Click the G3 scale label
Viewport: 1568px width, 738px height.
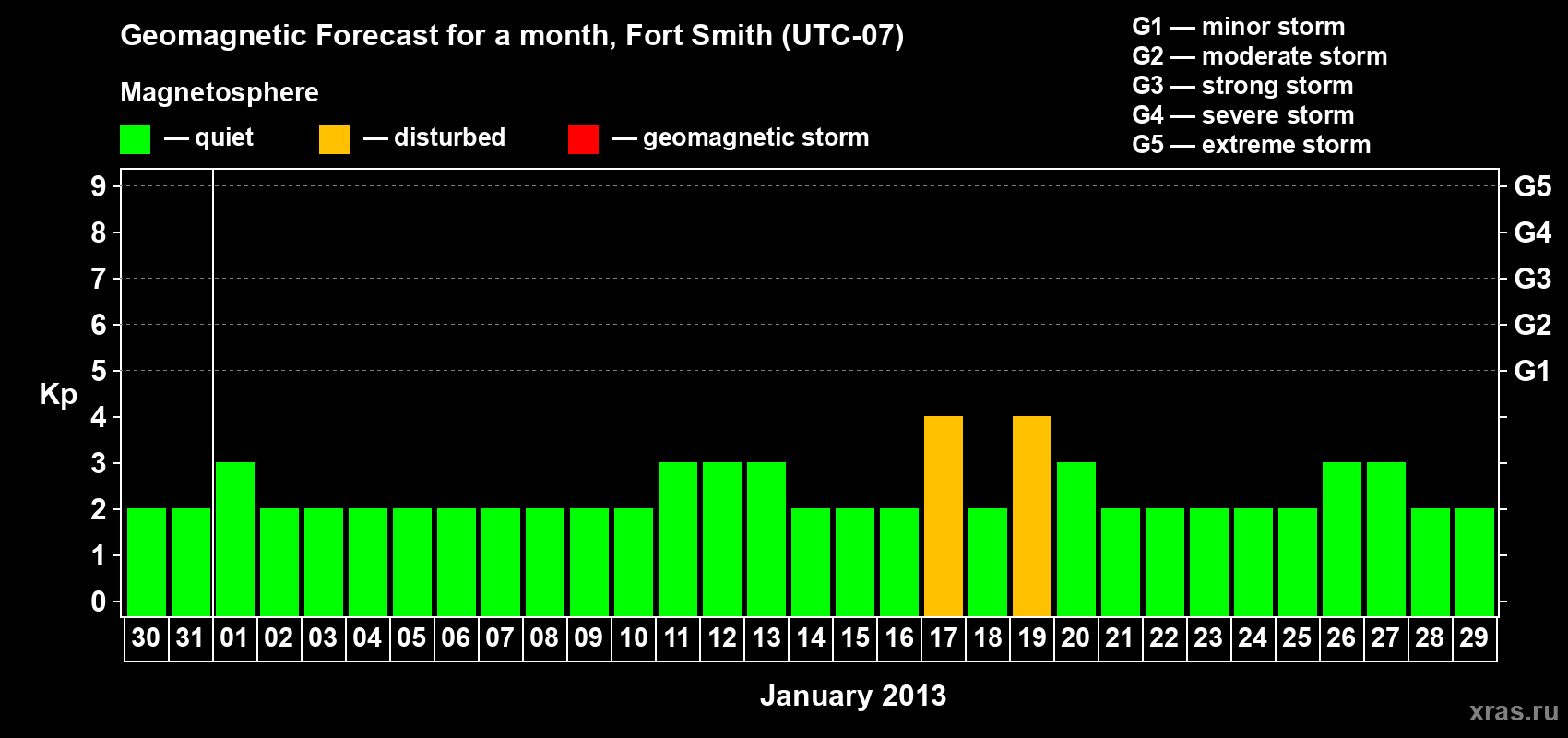click(x=1533, y=279)
